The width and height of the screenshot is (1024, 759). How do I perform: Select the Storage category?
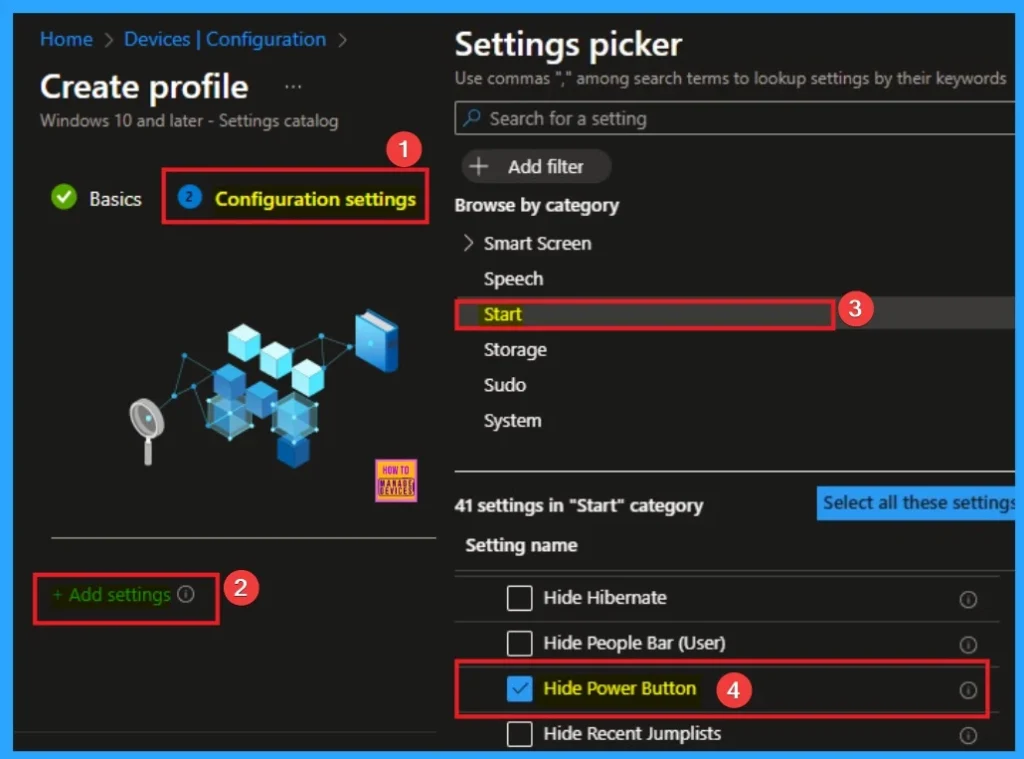tap(515, 350)
